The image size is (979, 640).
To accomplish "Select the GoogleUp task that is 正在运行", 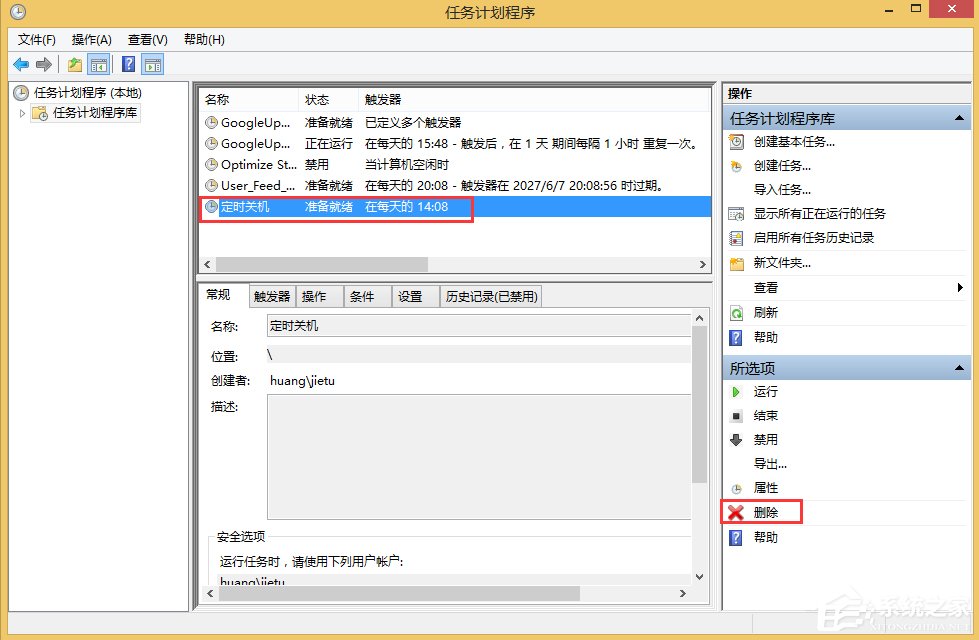I will (248, 141).
